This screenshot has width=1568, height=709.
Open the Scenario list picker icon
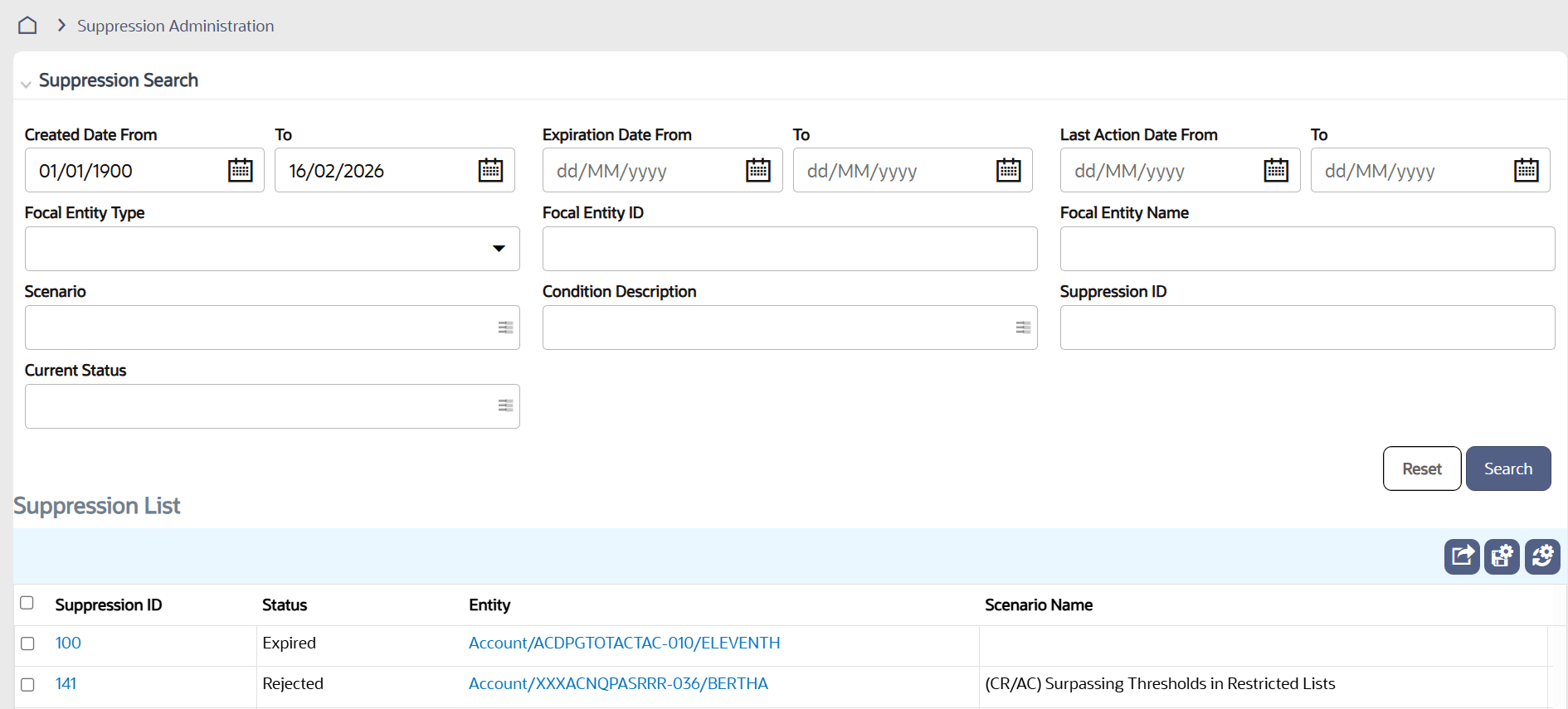point(505,328)
